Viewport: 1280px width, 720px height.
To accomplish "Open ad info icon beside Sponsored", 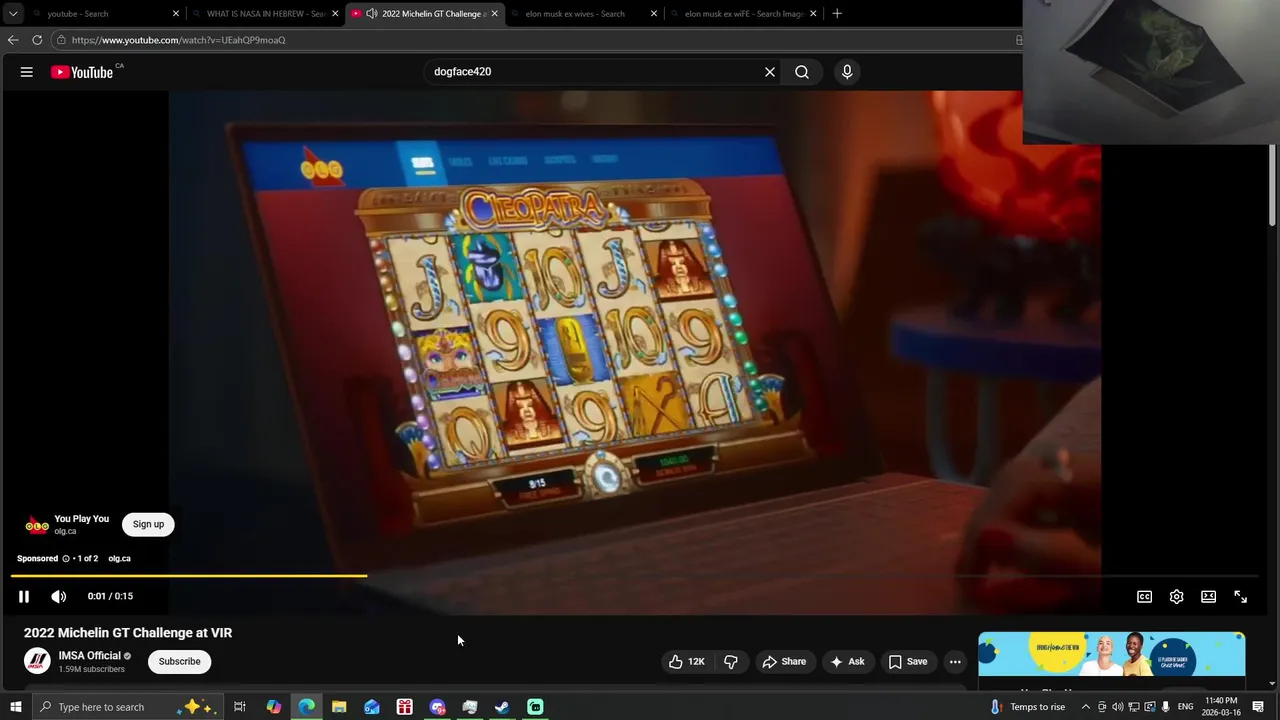I will [66, 558].
